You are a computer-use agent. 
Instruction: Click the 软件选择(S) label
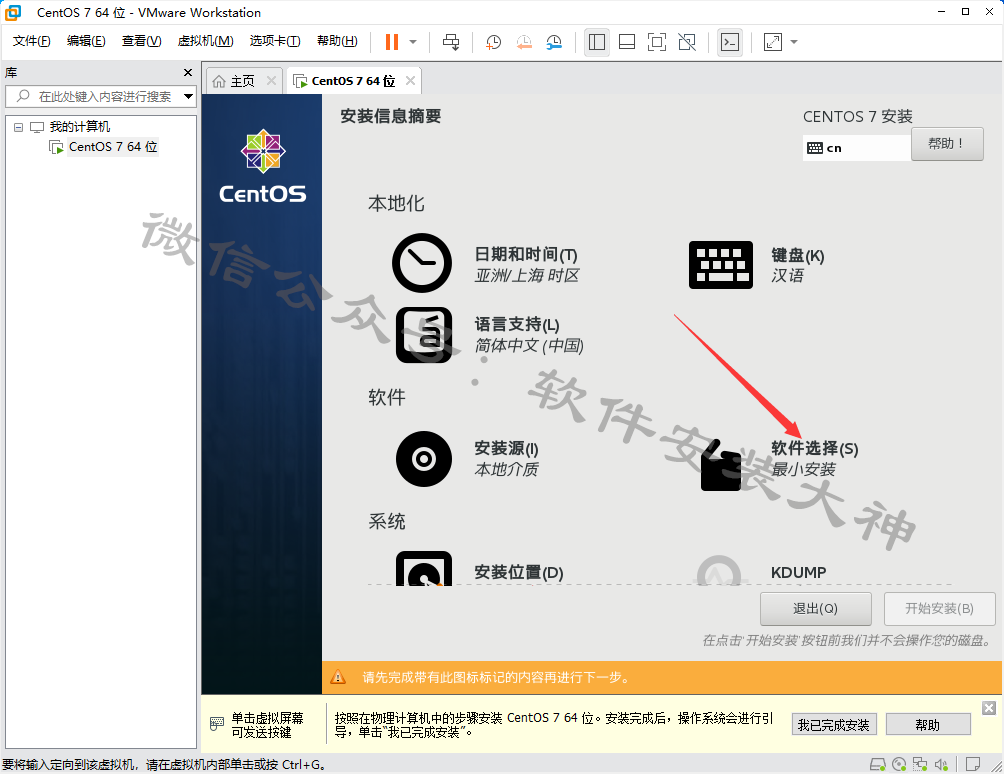[814, 449]
